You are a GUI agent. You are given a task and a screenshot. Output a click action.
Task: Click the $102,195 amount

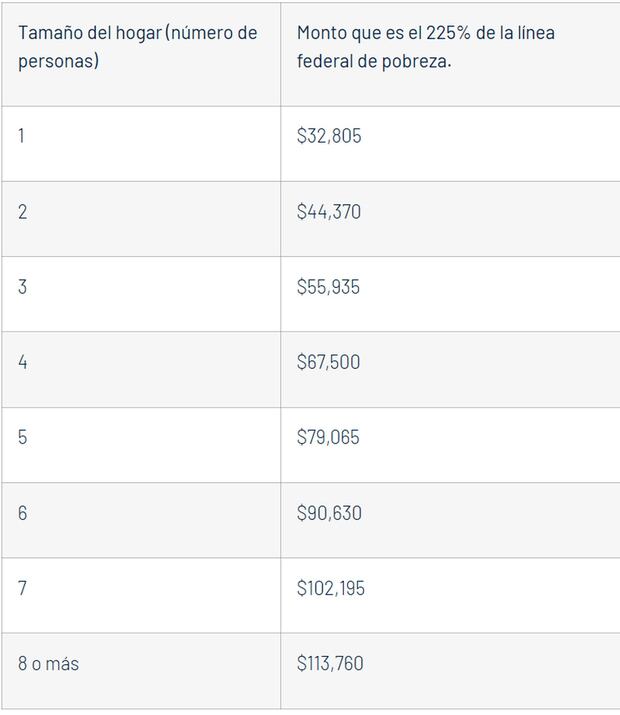pyautogui.click(x=331, y=588)
